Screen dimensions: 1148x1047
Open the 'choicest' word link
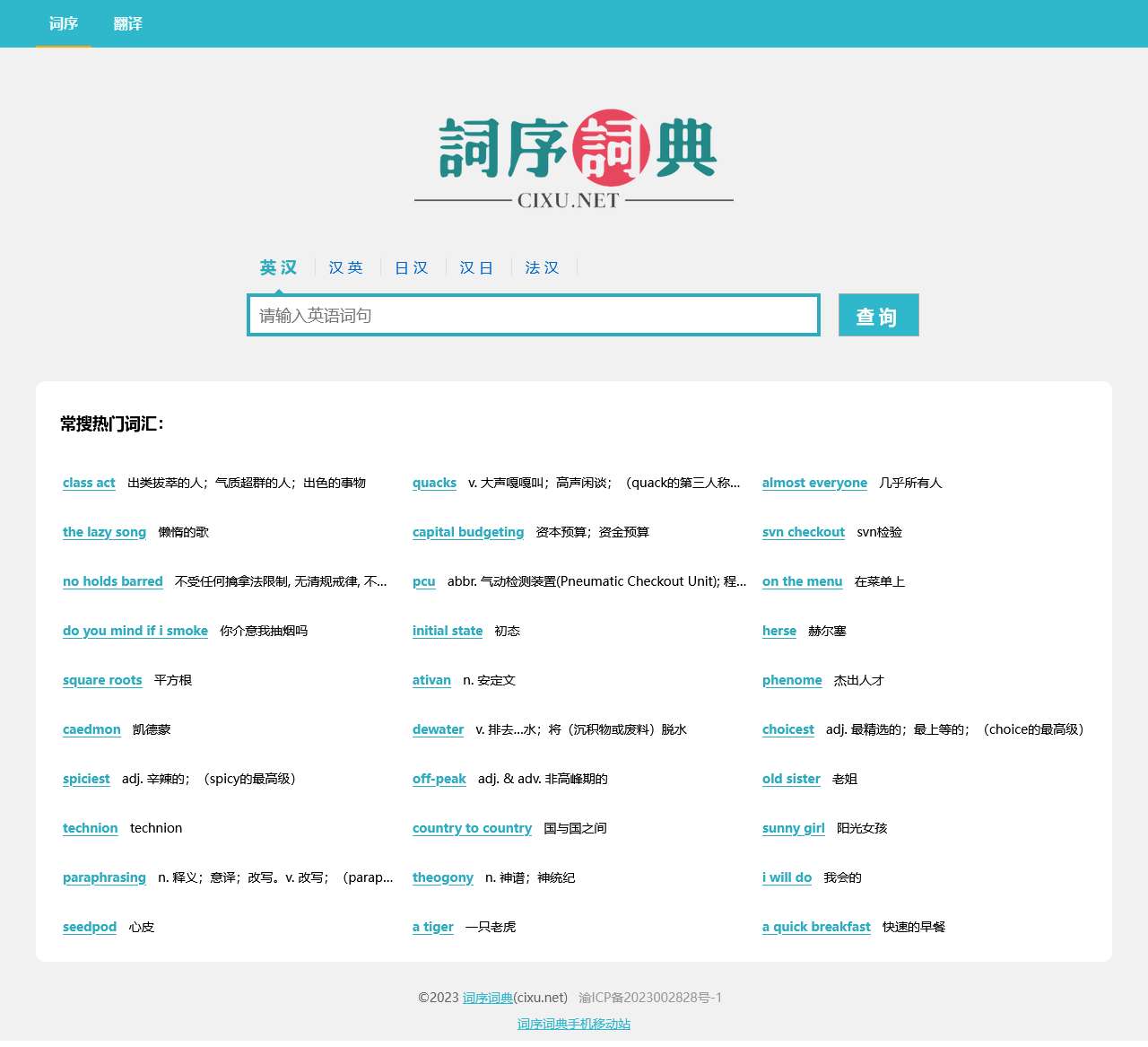[788, 729]
